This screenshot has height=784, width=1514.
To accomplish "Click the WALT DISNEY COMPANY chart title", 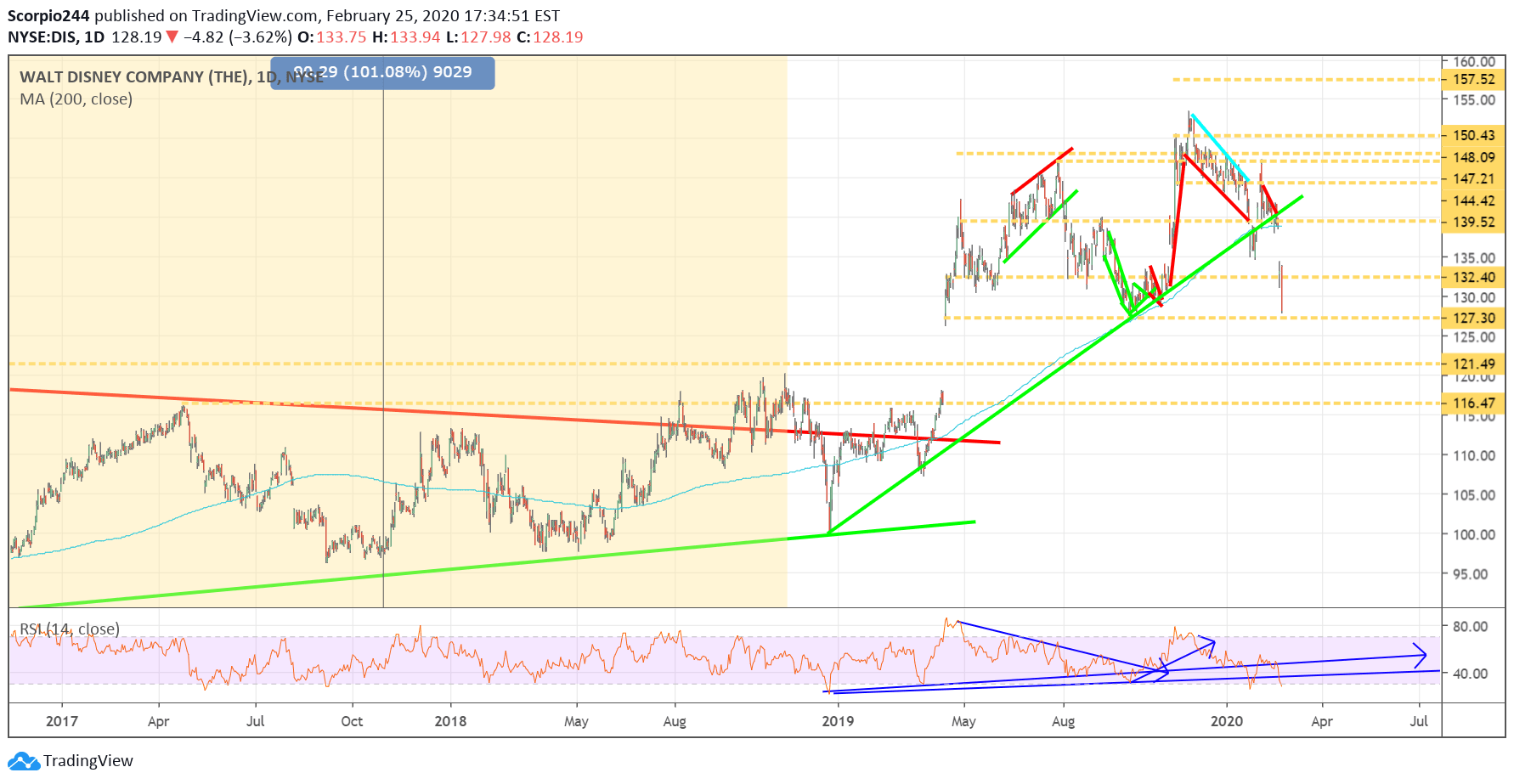I will (172, 76).
